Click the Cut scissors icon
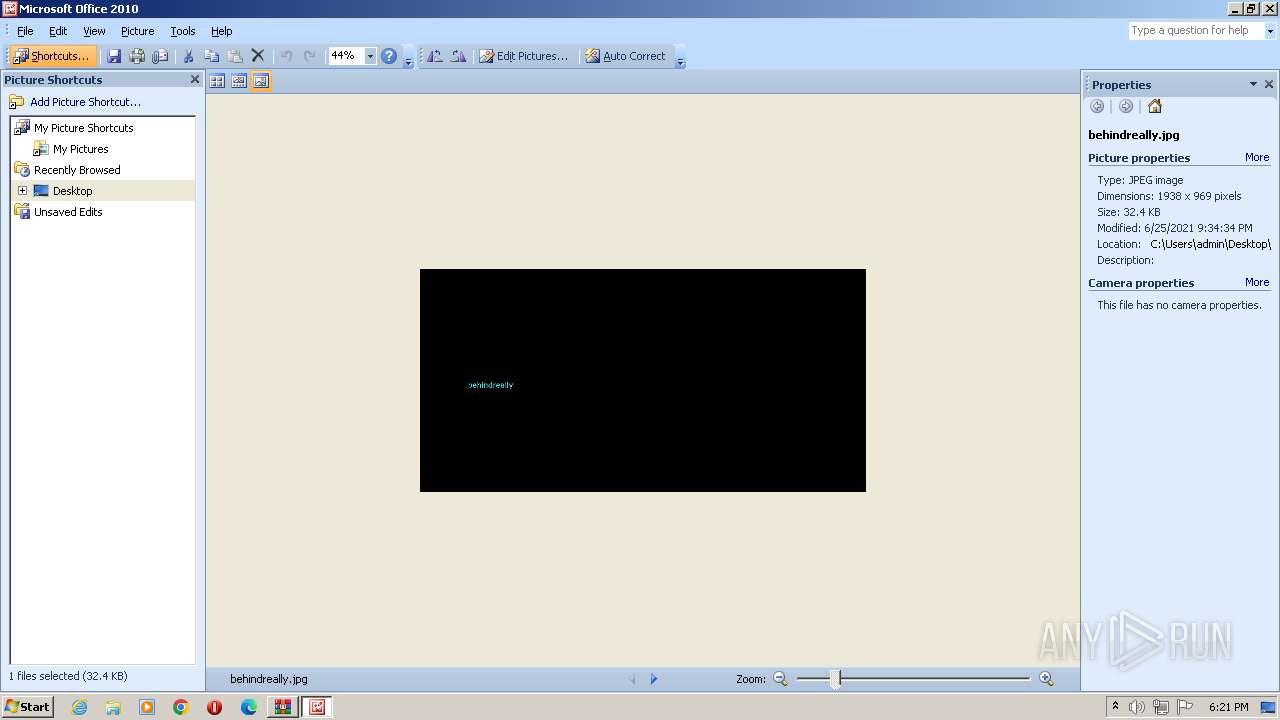Image resolution: width=1280 pixels, height=720 pixels. 188,56
